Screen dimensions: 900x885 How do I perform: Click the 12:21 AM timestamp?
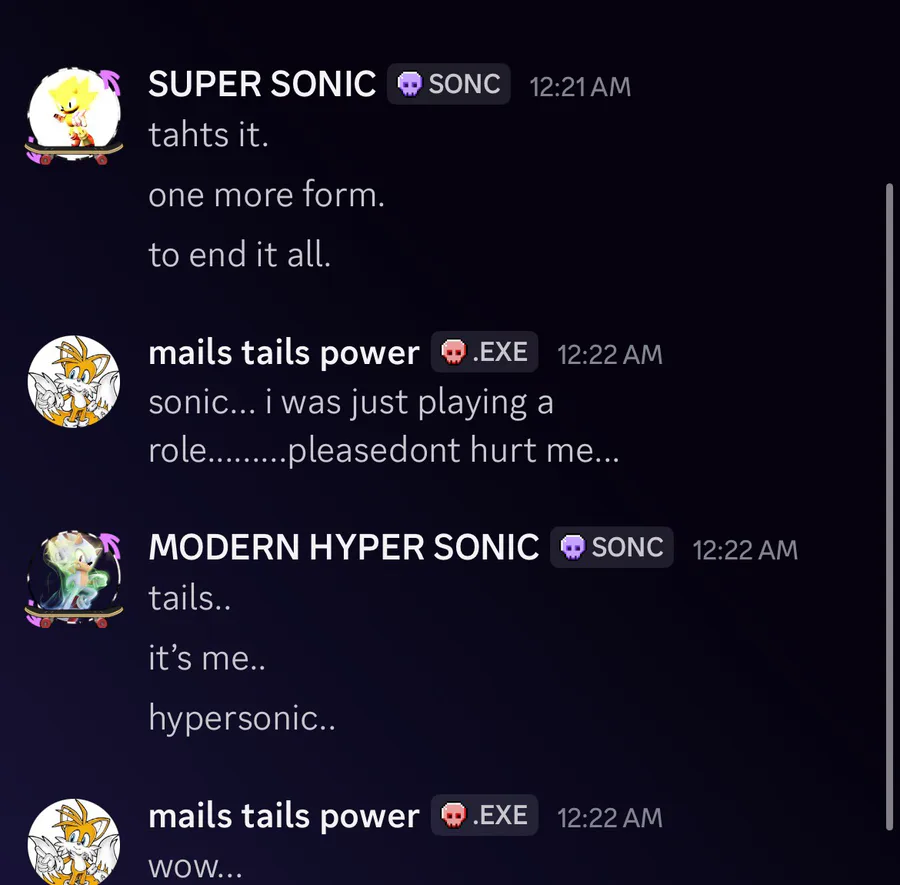click(580, 87)
